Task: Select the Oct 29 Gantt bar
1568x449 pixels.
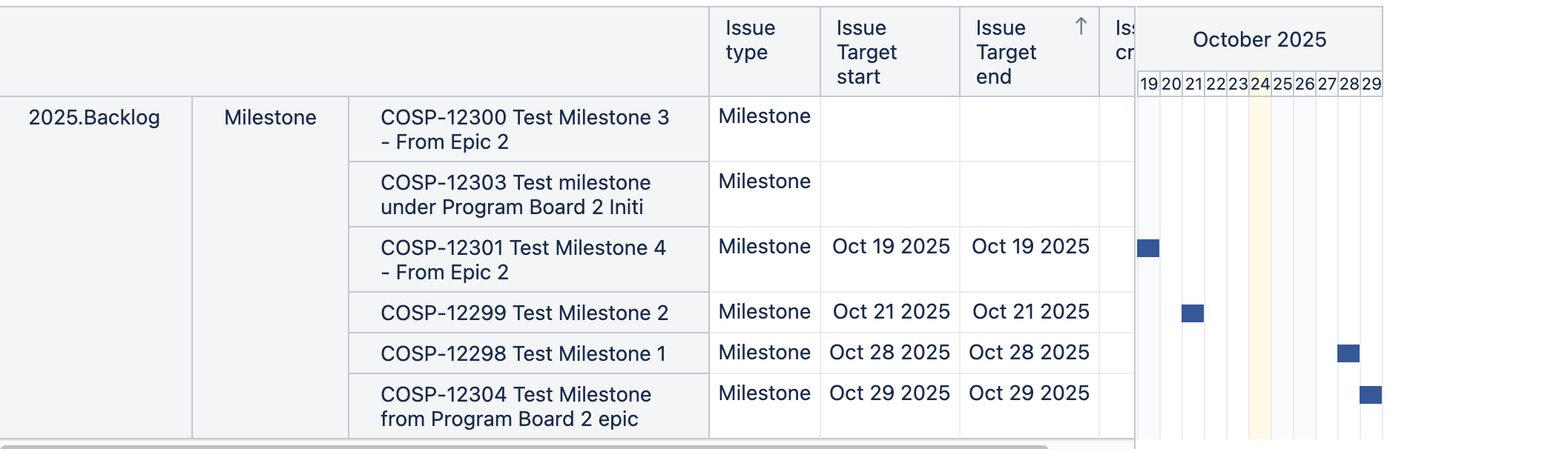Action: point(1371,395)
